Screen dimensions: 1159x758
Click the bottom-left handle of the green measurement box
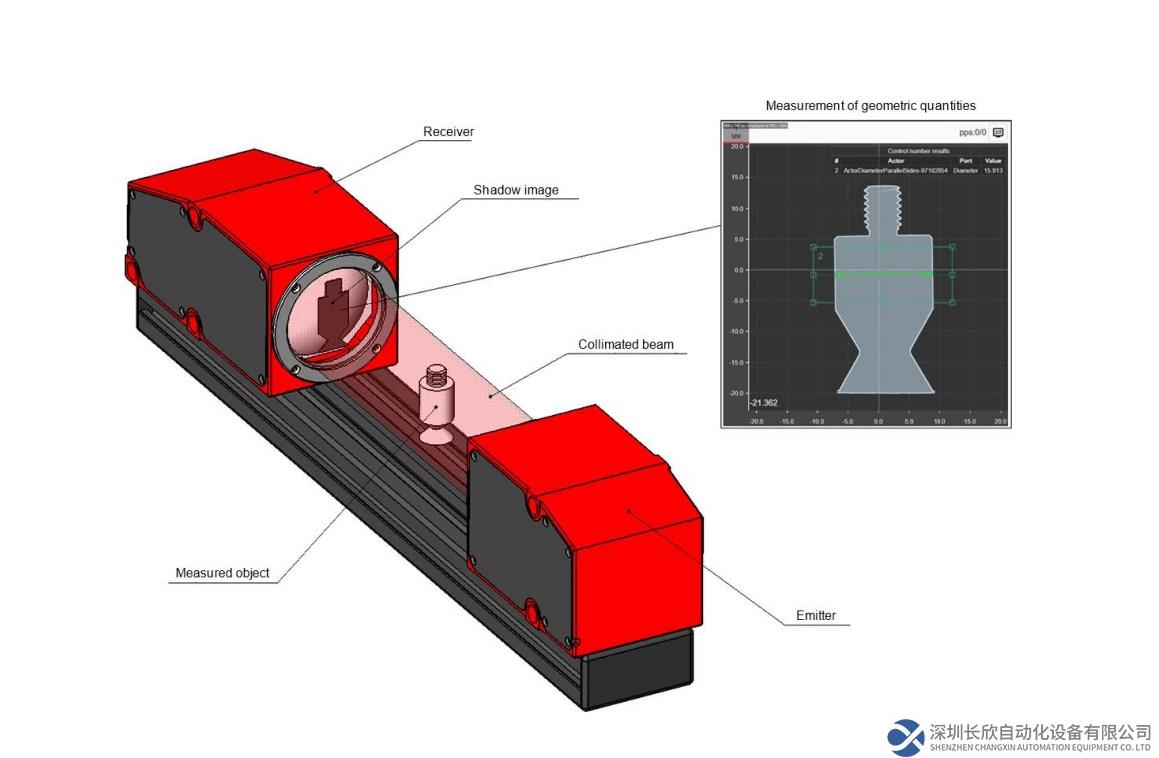point(813,302)
